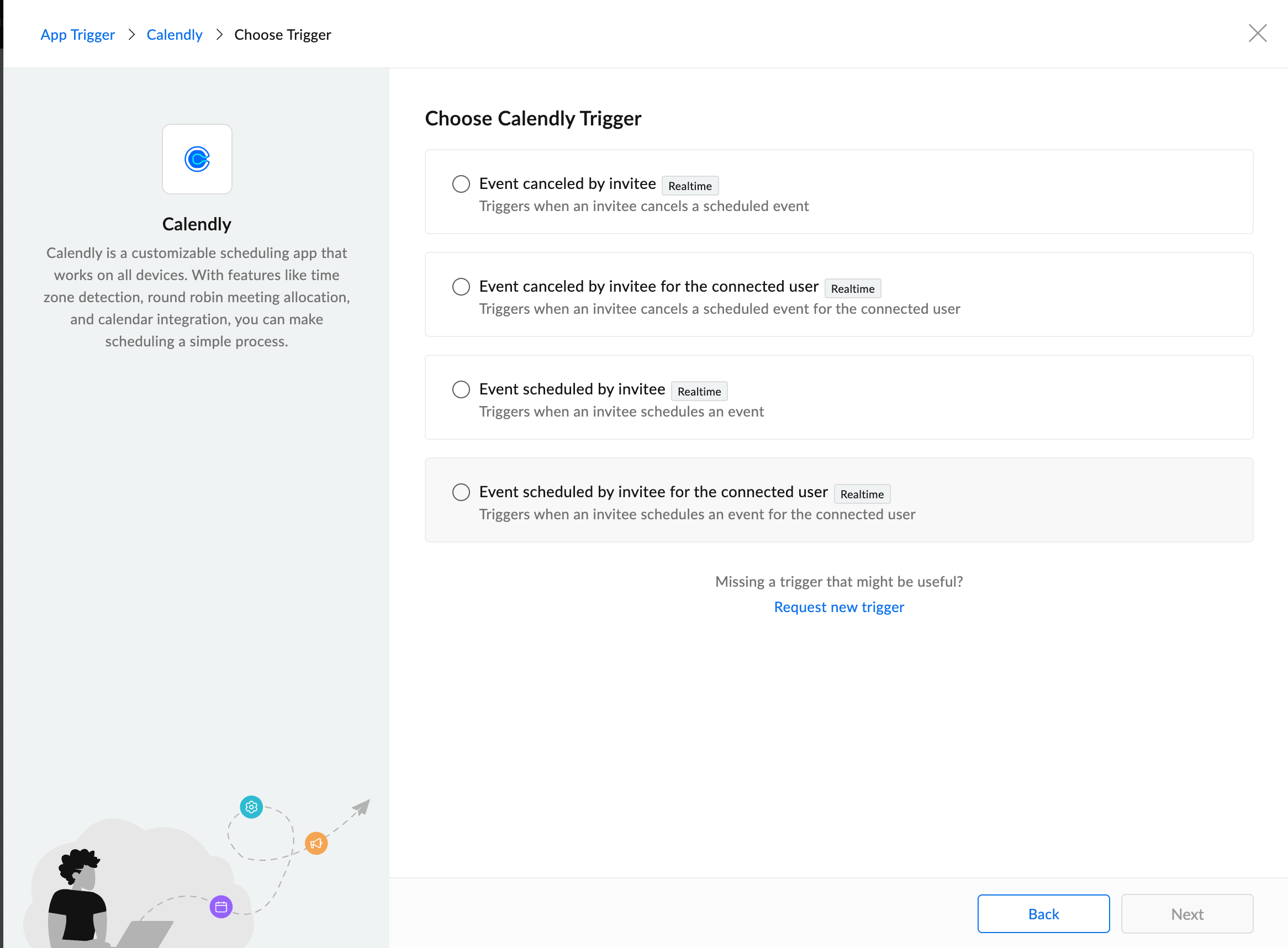Select Event scheduled by invitee radio
This screenshot has width=1288, height=948.
461,389
